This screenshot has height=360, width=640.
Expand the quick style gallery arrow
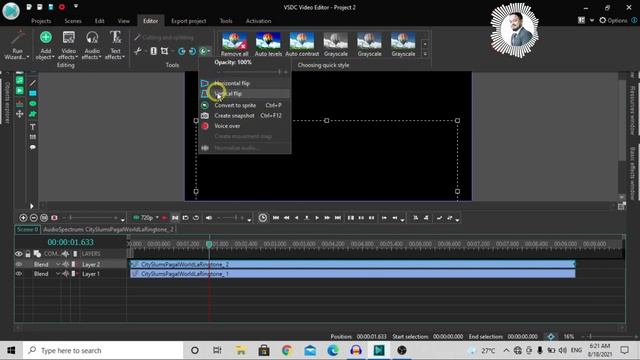(425, 54)
